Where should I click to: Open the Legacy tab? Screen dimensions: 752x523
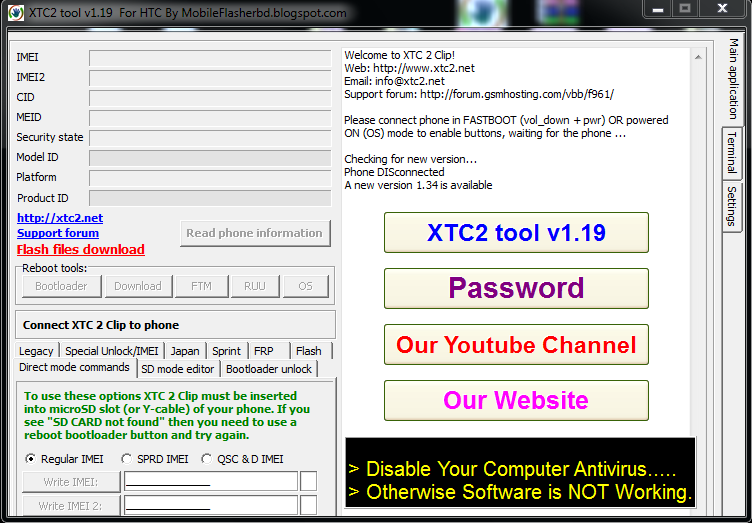[36, 351]
